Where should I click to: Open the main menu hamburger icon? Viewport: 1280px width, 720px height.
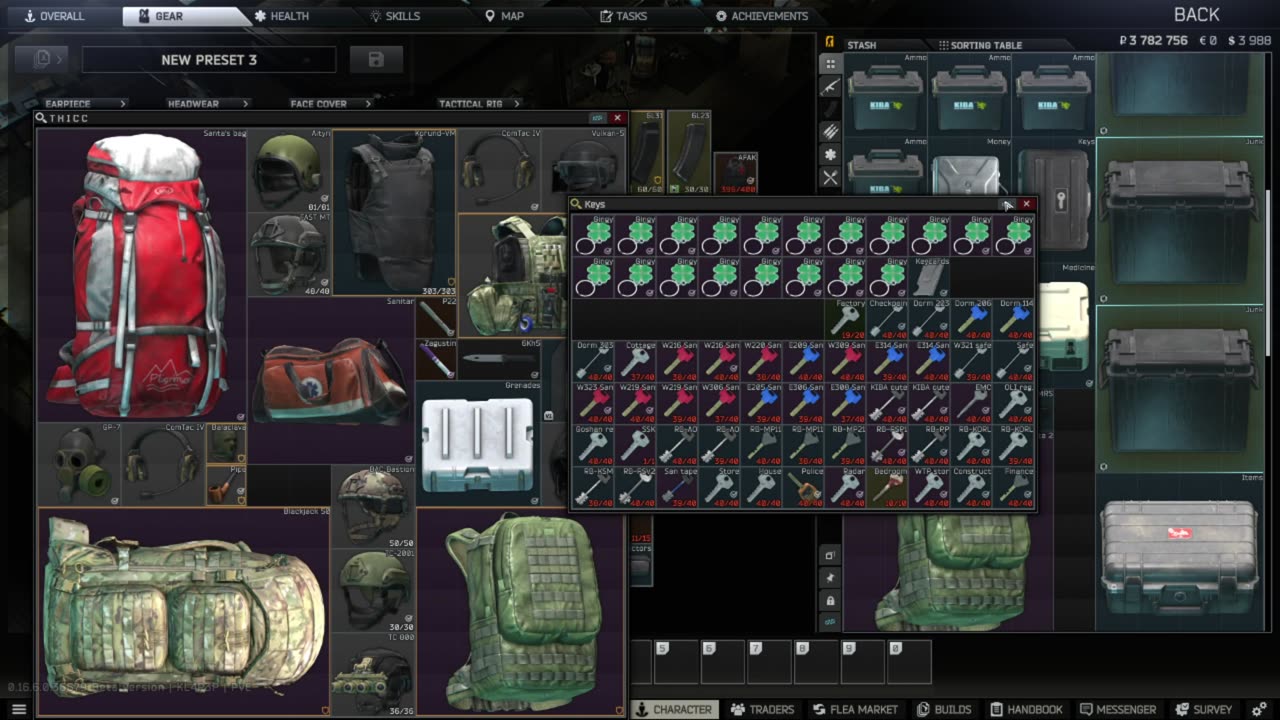[x=18, y=709]
